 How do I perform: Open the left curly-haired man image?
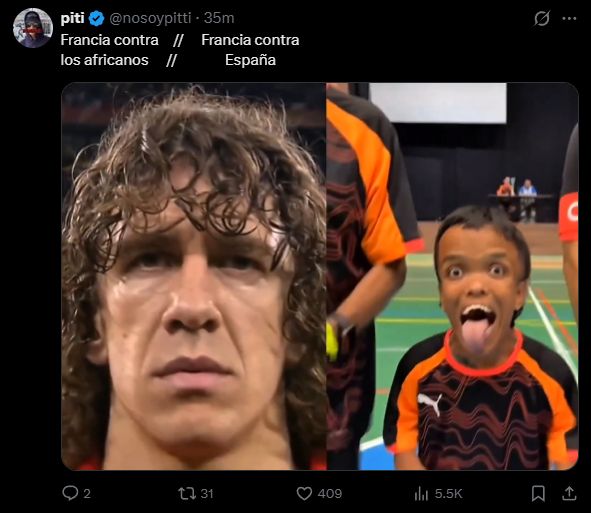coord(194,276)
